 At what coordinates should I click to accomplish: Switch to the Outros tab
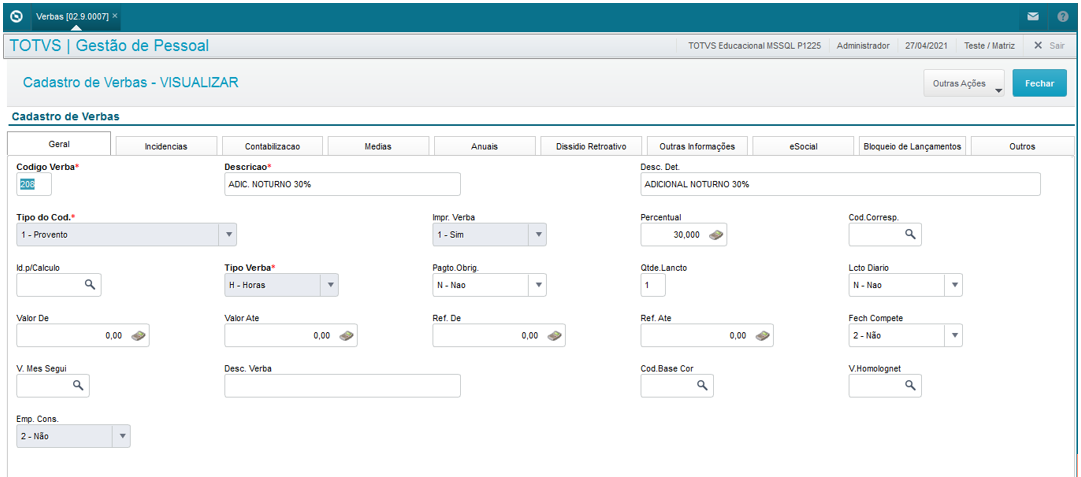pyautogui.click(x=1022, y=146)
